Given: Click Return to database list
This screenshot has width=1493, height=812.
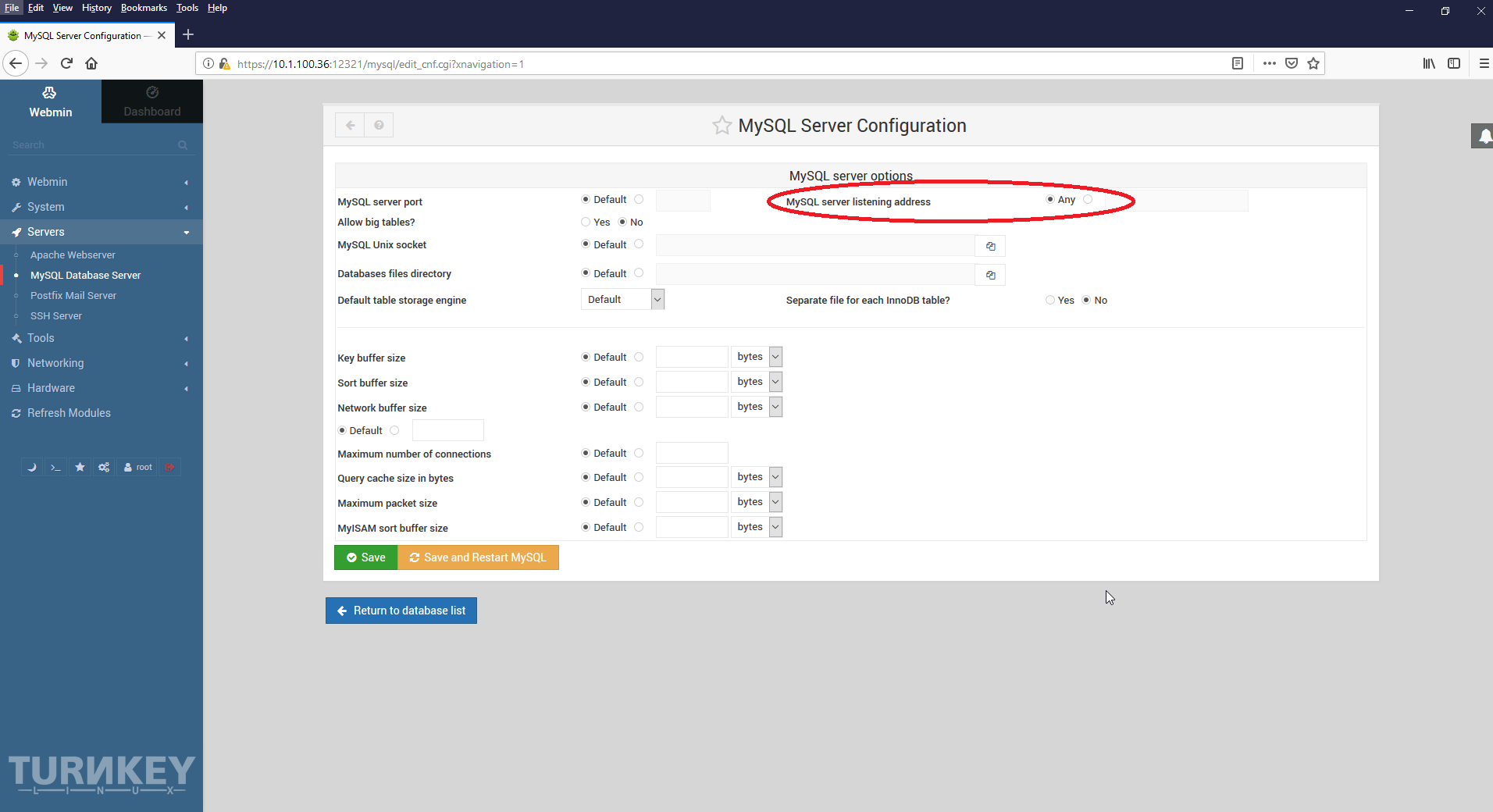Looking at the screenshot, I should (x=401, y=611).
